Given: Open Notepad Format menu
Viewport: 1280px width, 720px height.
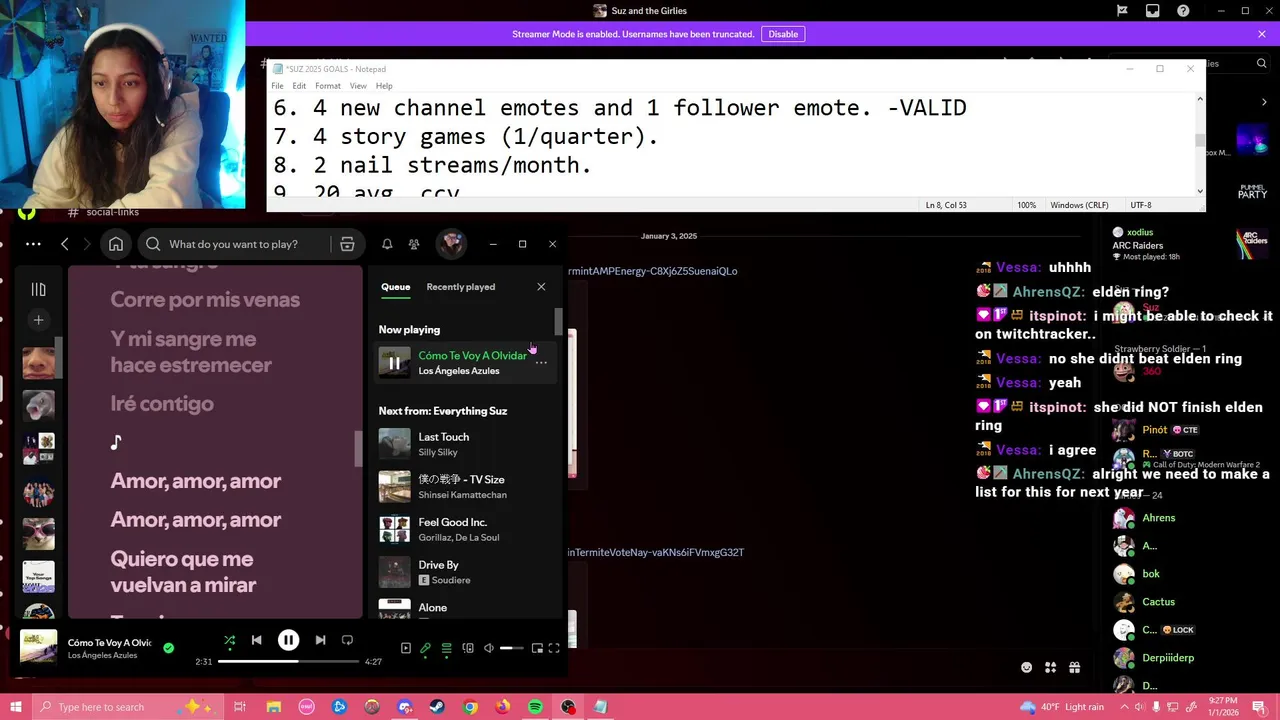Looking at the screenshot, I should 328,86.
